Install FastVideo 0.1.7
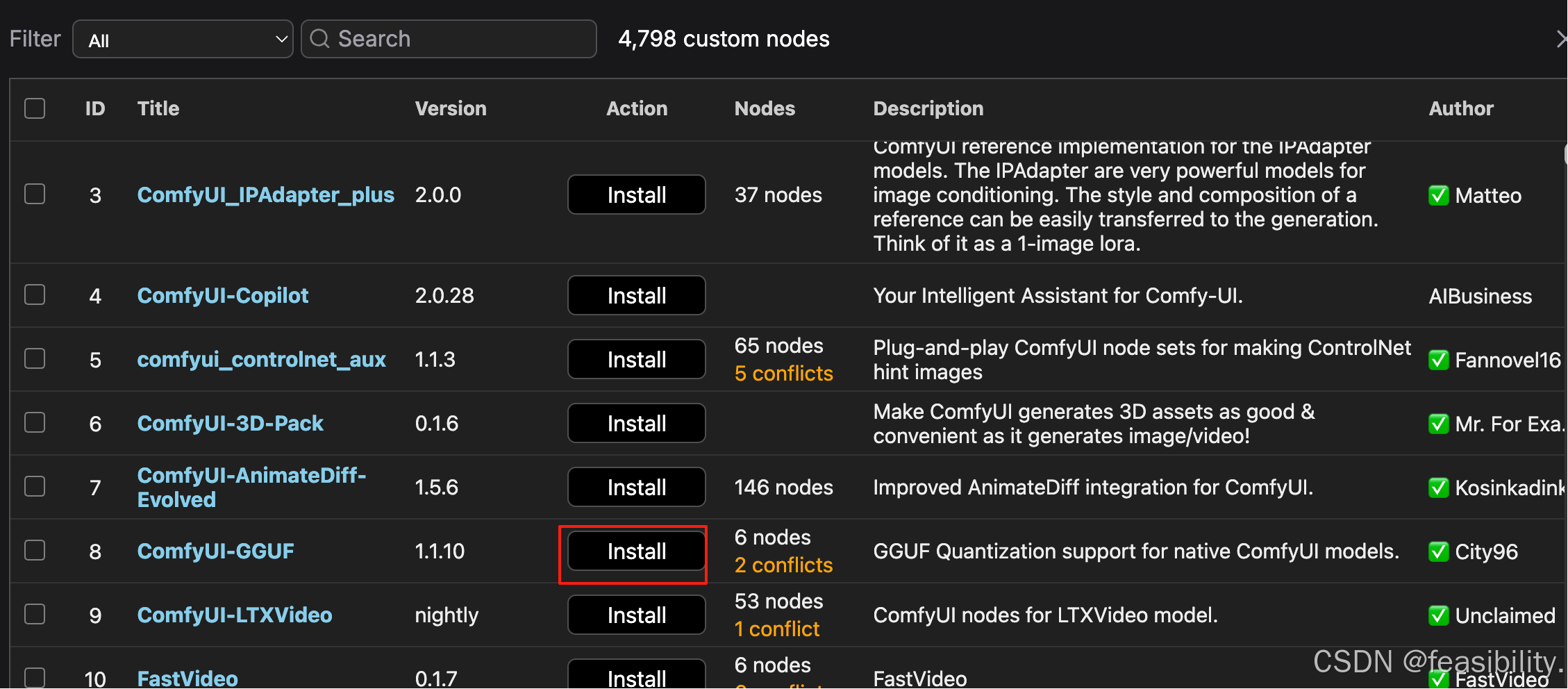This screenshot has width=1568, height=689. [x=637, y=675]
